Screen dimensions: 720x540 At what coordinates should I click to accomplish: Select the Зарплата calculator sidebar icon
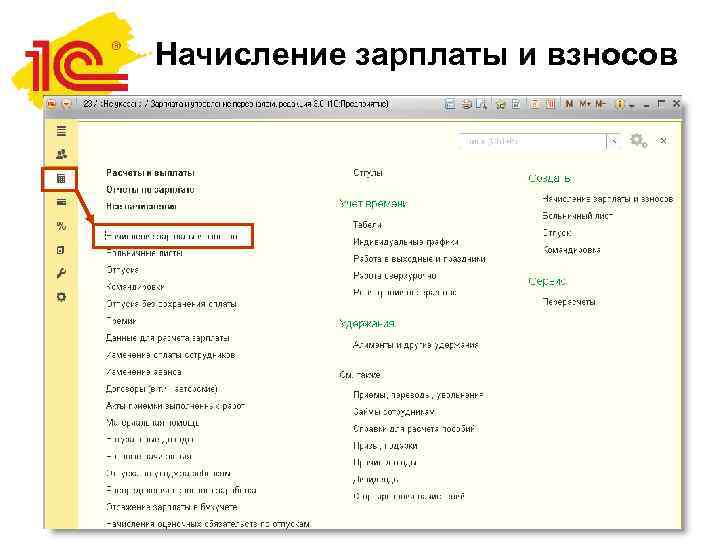tap(61, 178)
